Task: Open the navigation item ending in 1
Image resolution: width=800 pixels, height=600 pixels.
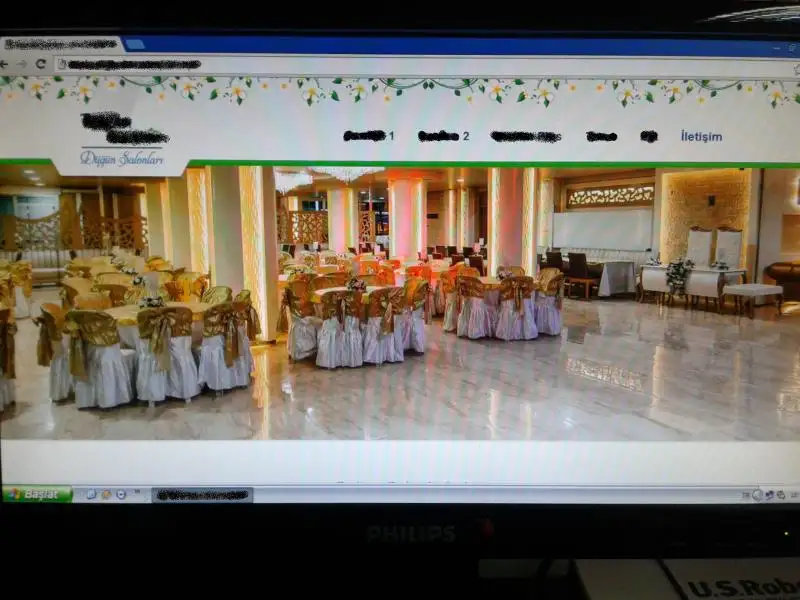Action: [368, 136]
